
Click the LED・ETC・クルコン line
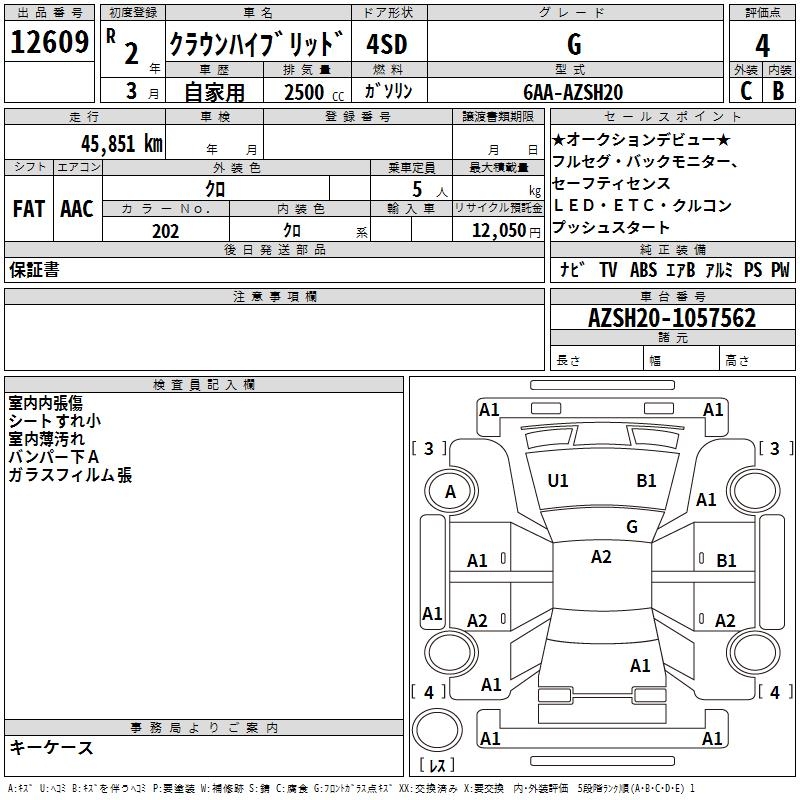[642, 205]
